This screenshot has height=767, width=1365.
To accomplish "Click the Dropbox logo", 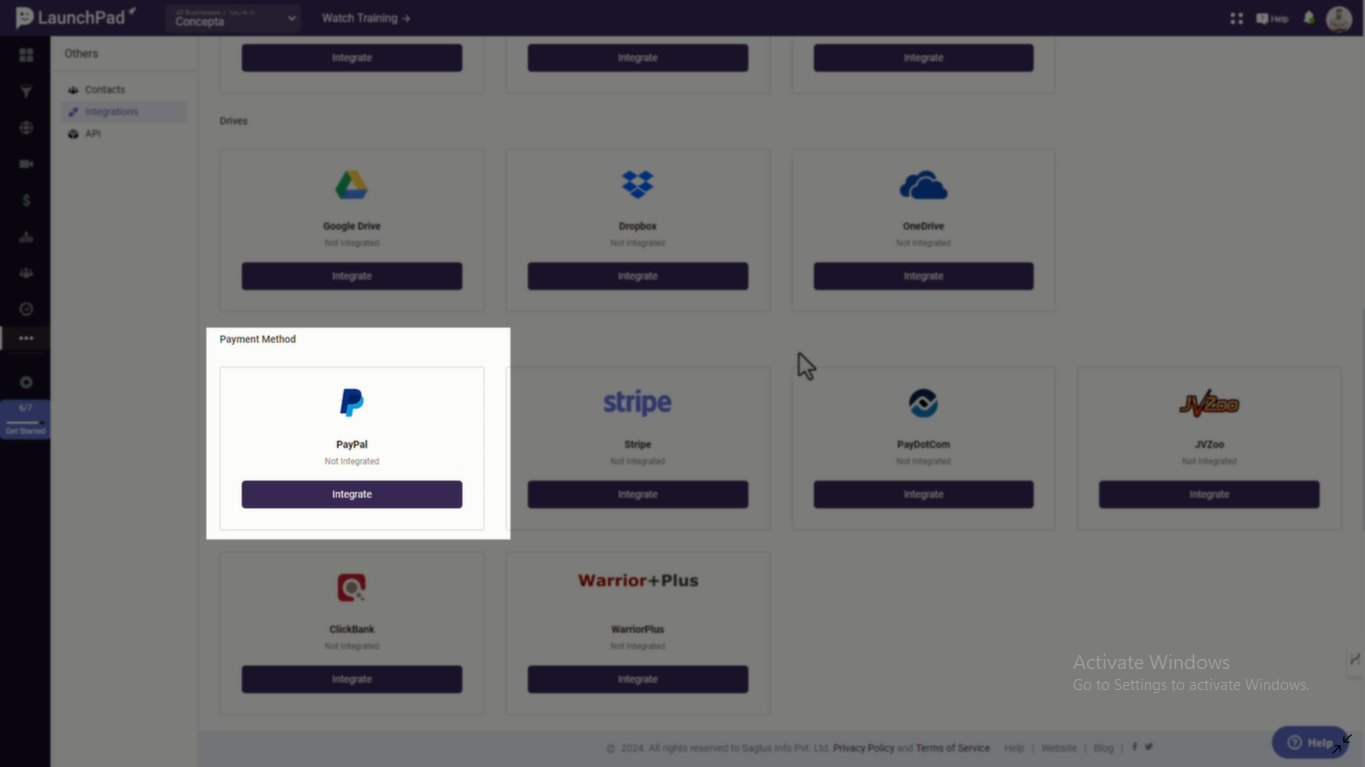I will click(637, 184).
